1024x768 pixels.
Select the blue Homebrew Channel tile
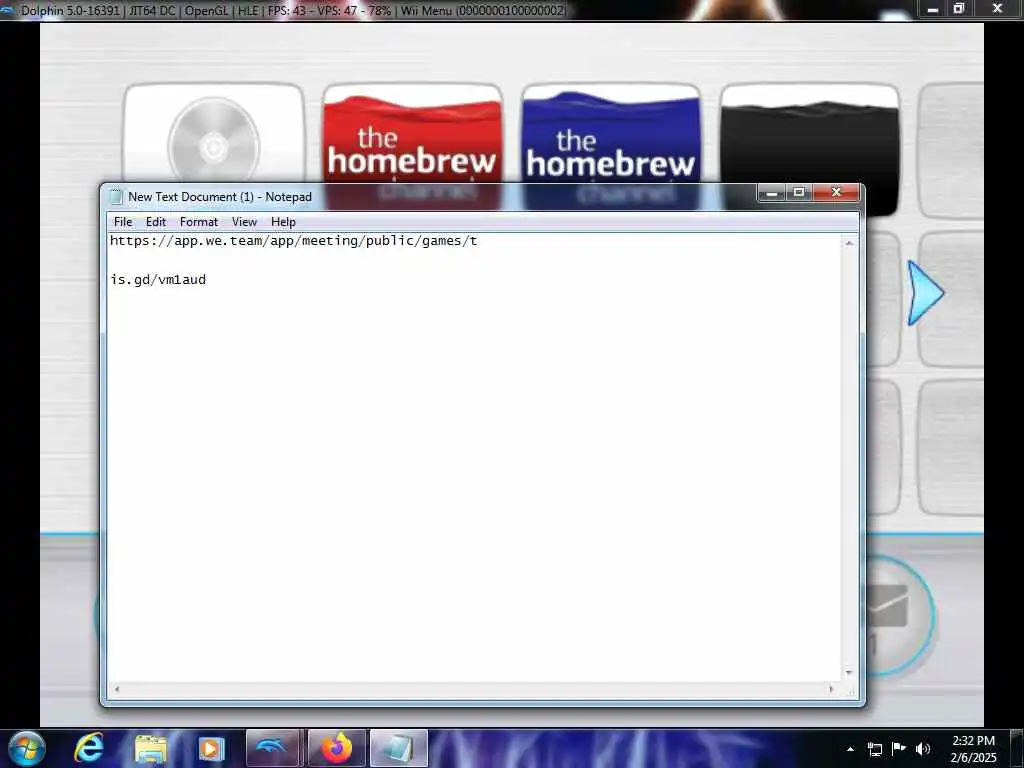coord(611,134)
